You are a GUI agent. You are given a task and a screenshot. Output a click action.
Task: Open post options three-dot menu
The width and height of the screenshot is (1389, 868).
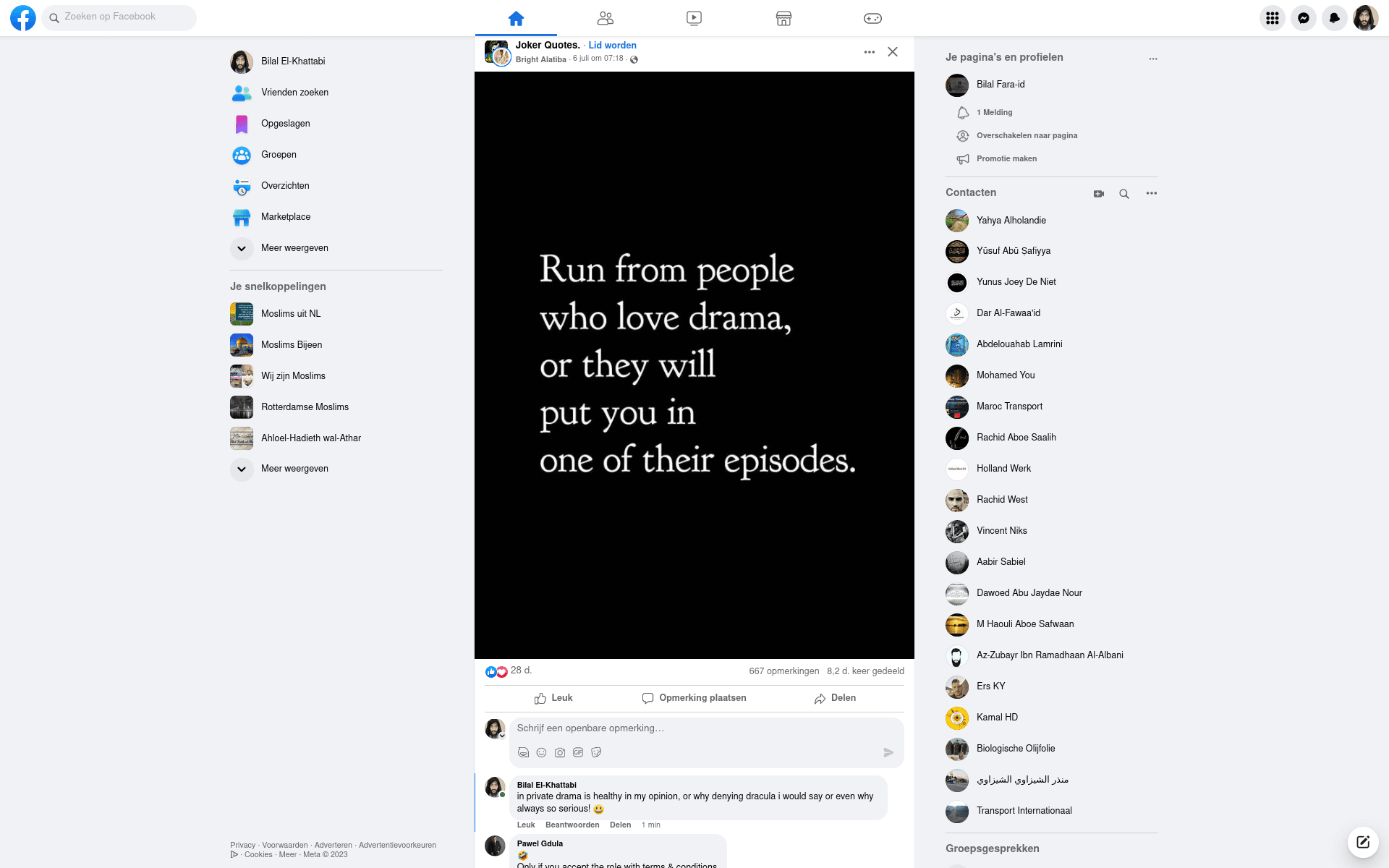870,52
